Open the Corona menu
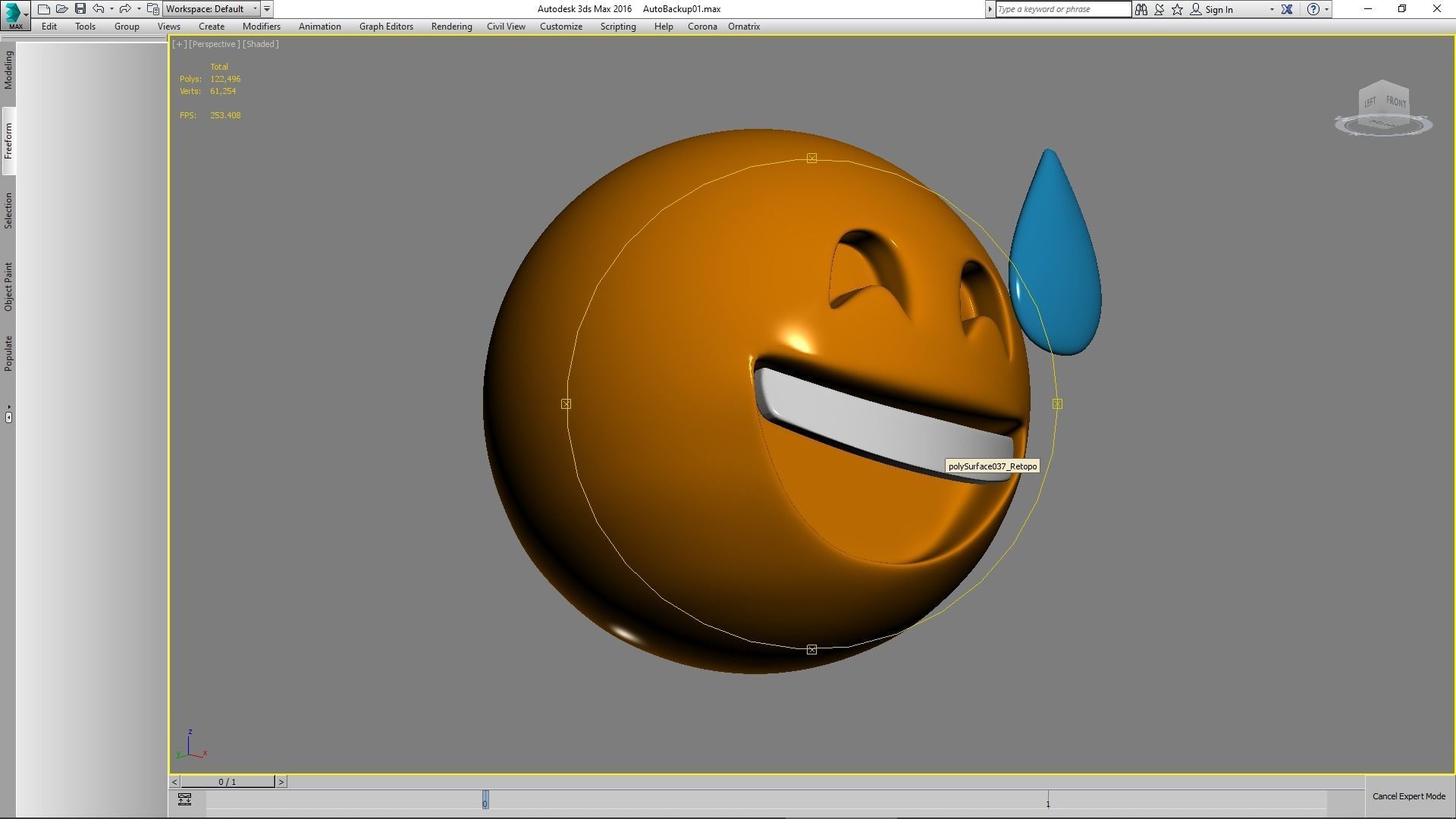Image resolution: width=1456 pixels, height=819 pixels. (x=702, y=27)
